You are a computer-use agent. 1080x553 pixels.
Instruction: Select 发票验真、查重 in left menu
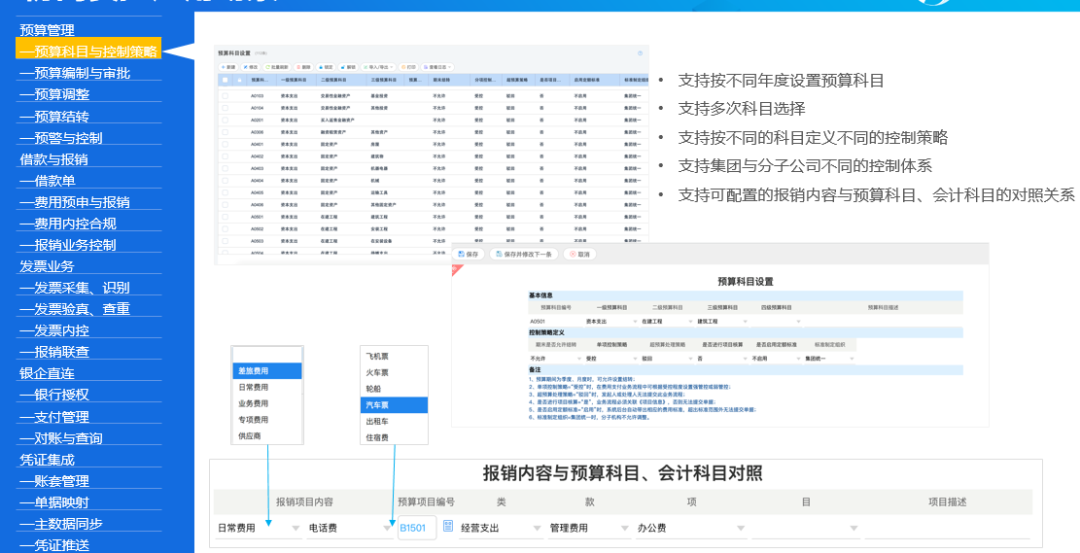(74, 309)
